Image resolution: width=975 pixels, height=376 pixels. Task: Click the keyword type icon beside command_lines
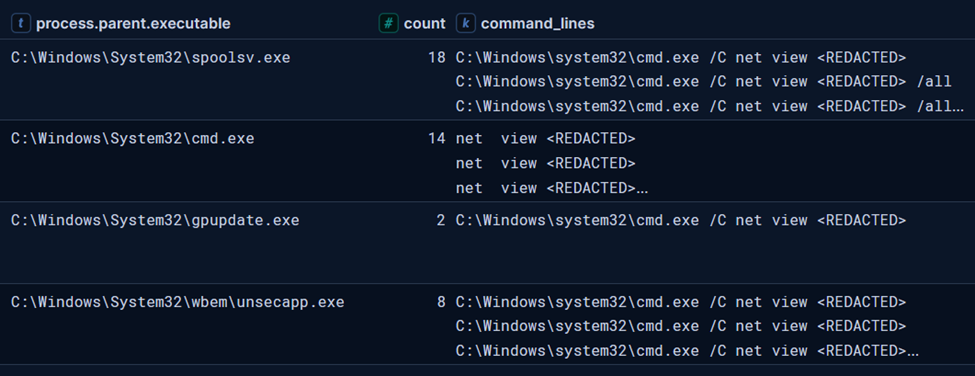466,24
